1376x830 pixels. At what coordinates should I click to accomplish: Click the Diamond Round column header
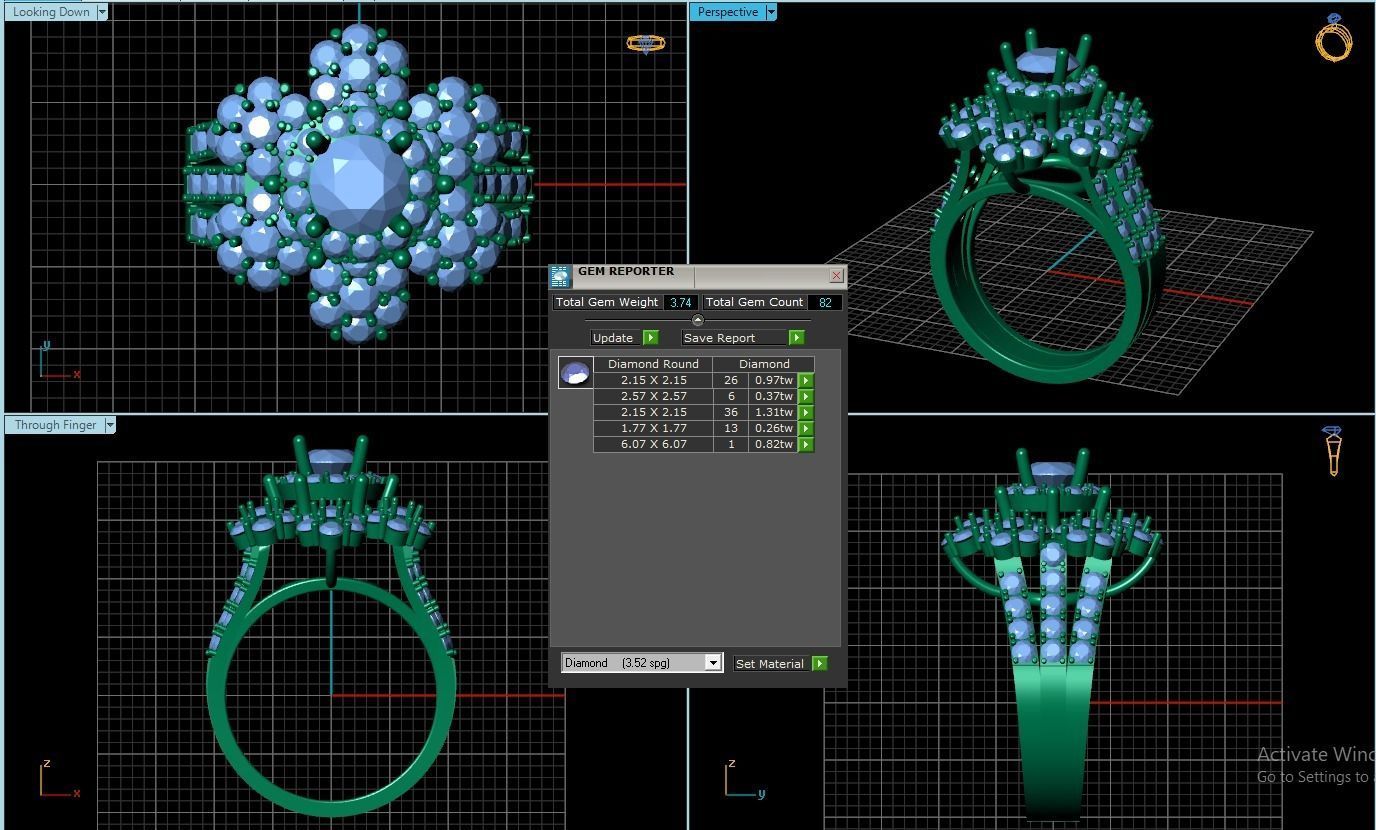pyautogui.click(x=653, y=364)
